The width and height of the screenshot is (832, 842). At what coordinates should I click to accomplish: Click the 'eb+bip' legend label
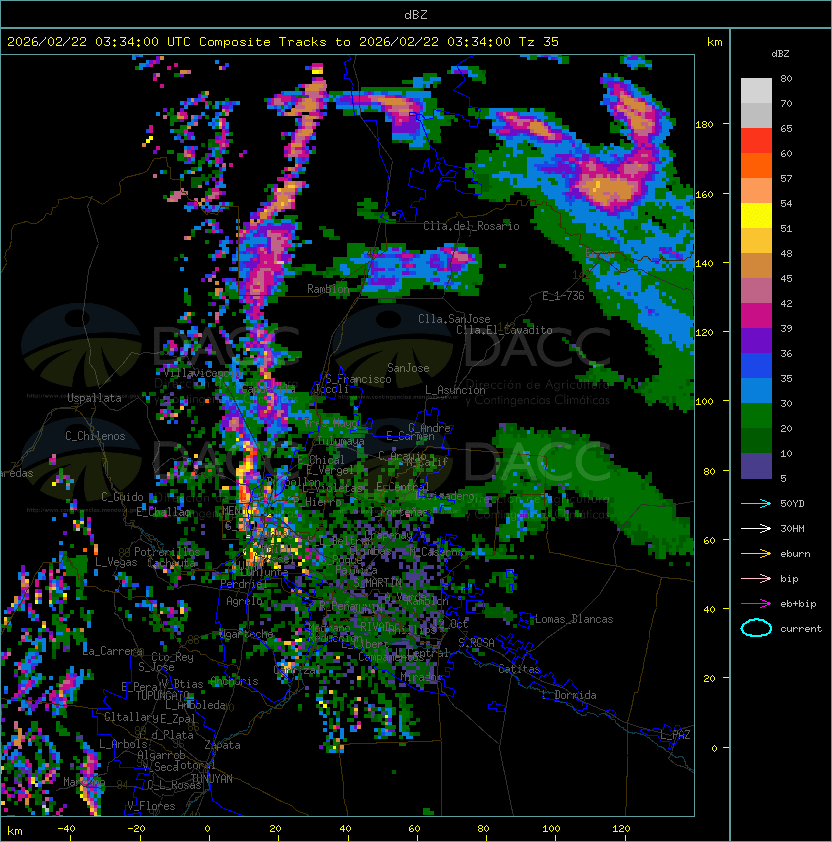coord(798,604)
